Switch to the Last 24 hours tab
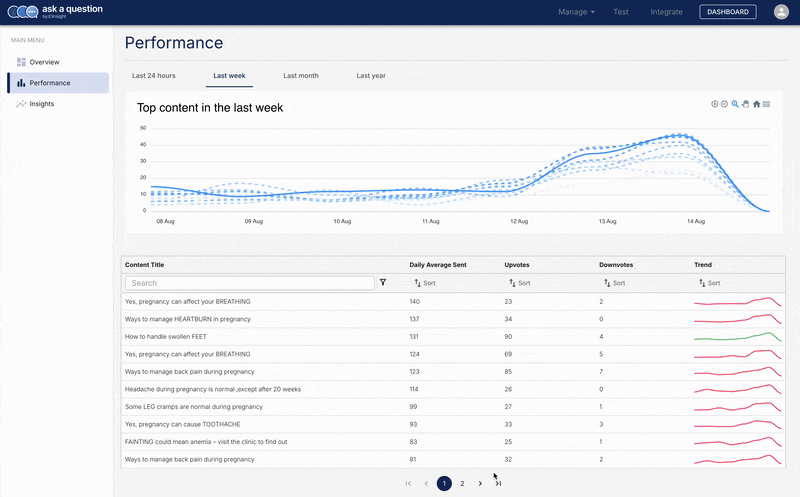Image resolution: width=800 pixels, height=497 pixels. click(154, 76)
